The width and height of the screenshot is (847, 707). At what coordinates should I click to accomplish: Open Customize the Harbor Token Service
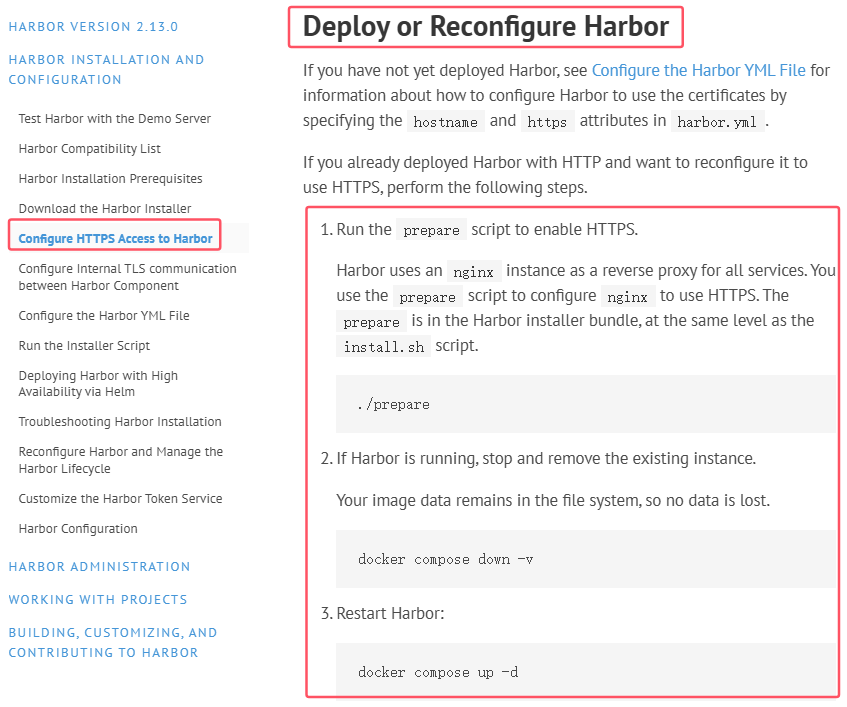pyautogui.click(x=120, y=499)
